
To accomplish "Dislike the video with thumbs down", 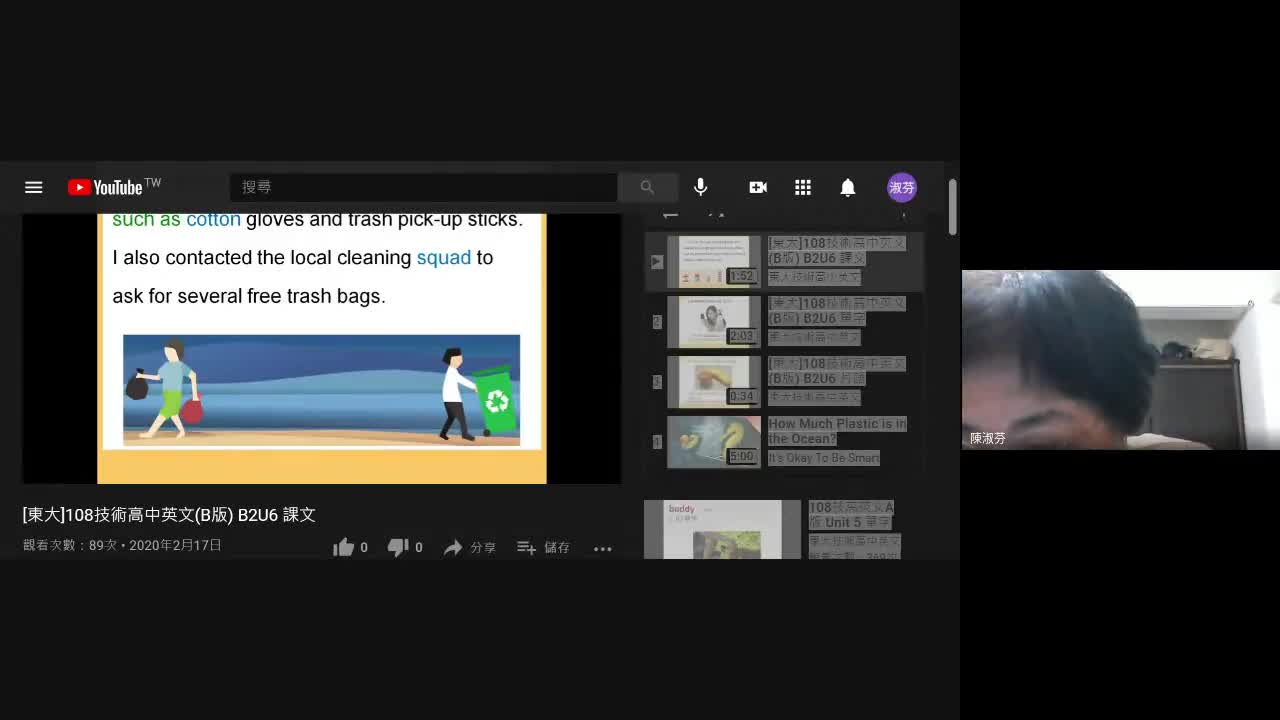I will pos(405,547).
